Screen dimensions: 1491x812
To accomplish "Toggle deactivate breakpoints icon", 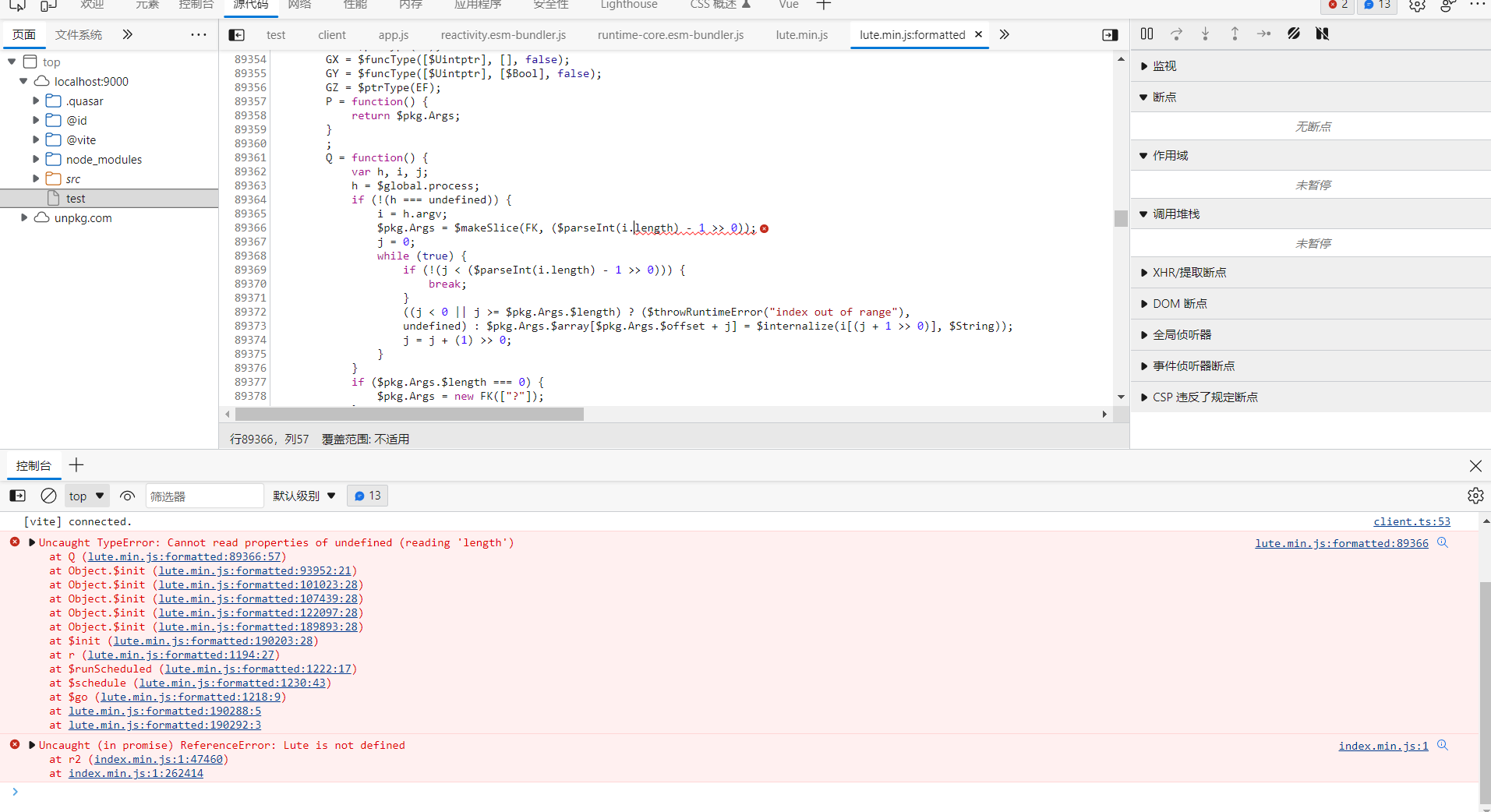I will pos(1293,34).
